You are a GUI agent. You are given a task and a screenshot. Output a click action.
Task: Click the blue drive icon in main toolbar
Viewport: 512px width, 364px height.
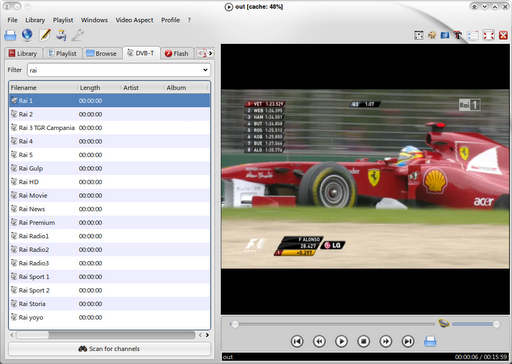tap(10, 35)
